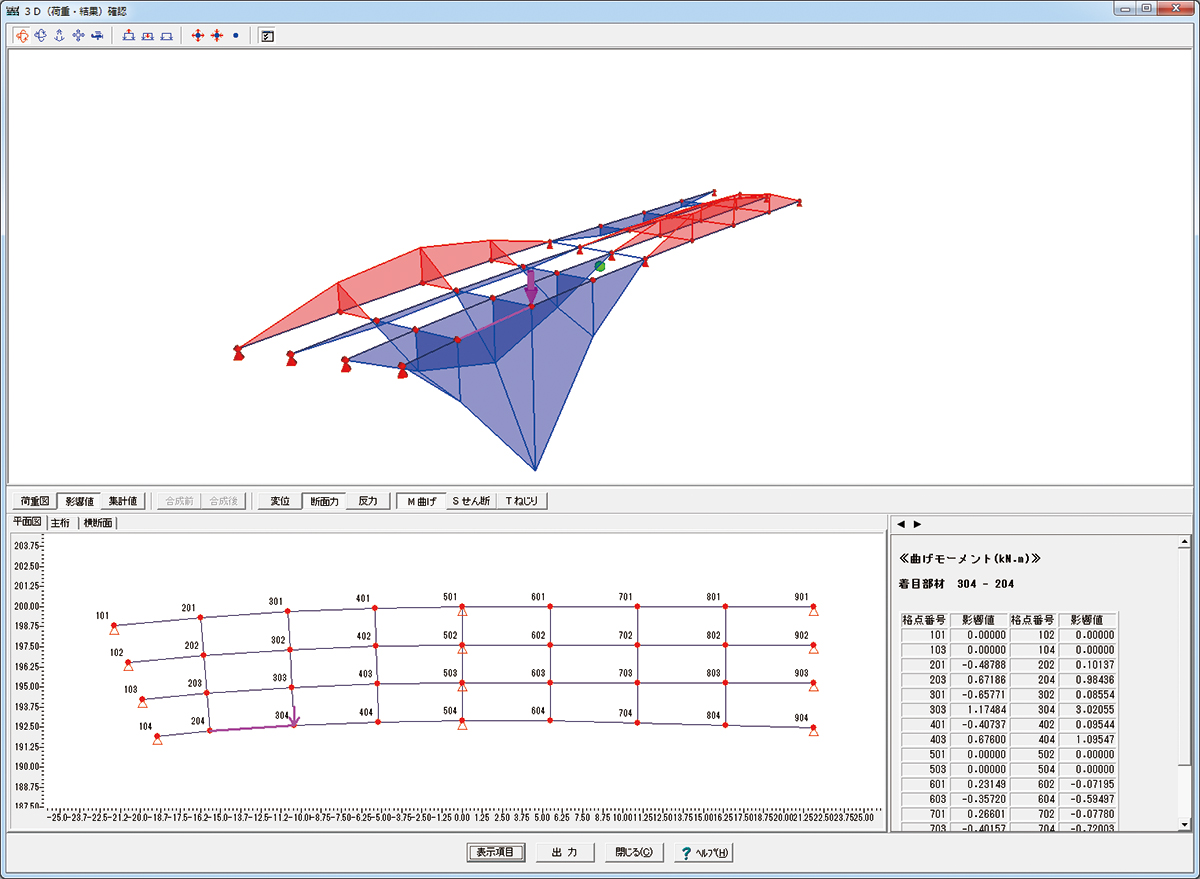Click the green marker in 3D view
1200x879 pixels.
(600, 266)
